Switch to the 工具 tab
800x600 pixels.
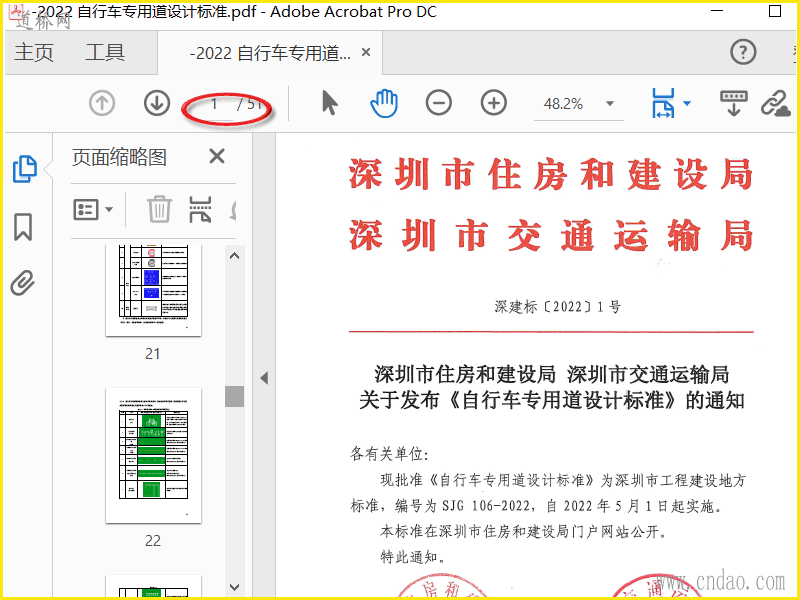pos(105,53)
